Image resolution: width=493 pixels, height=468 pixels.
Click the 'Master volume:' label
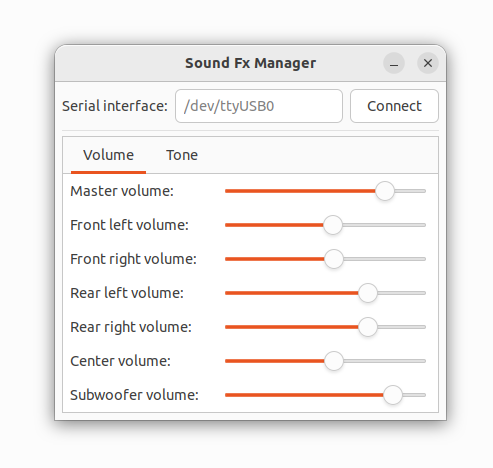click(122, 191)
